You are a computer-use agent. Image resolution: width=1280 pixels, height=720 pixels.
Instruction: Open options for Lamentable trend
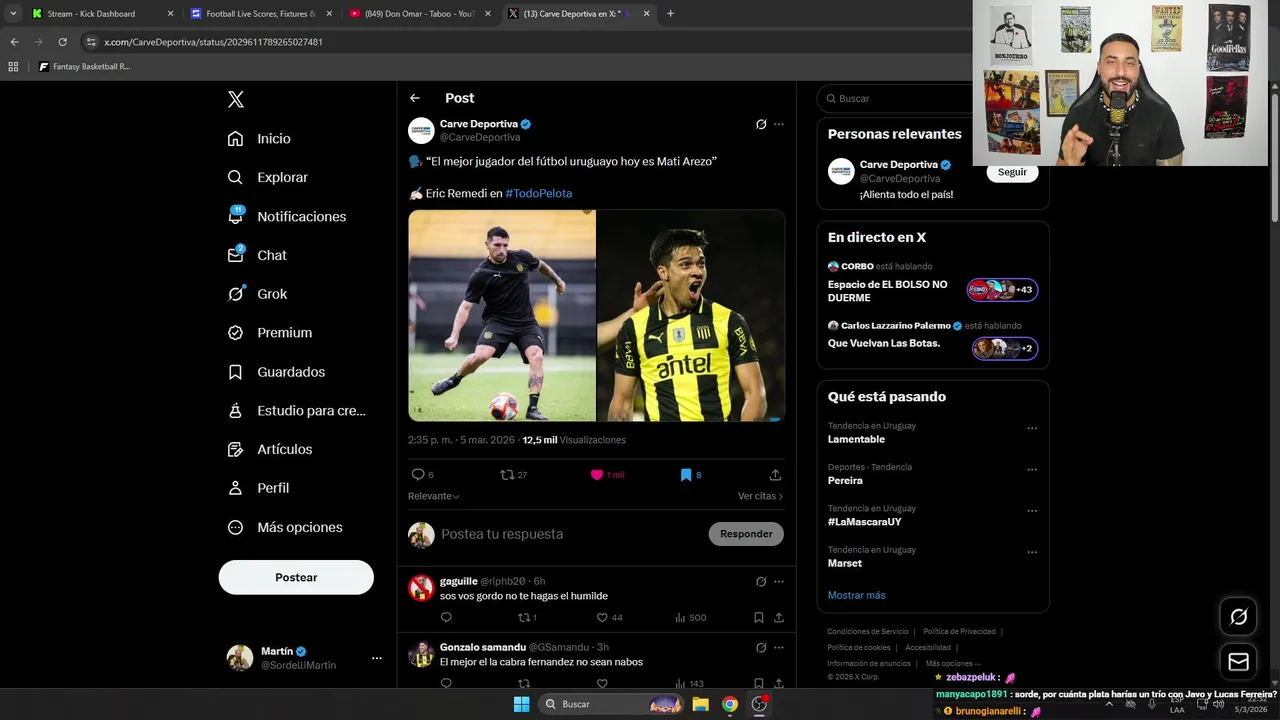1032,429
